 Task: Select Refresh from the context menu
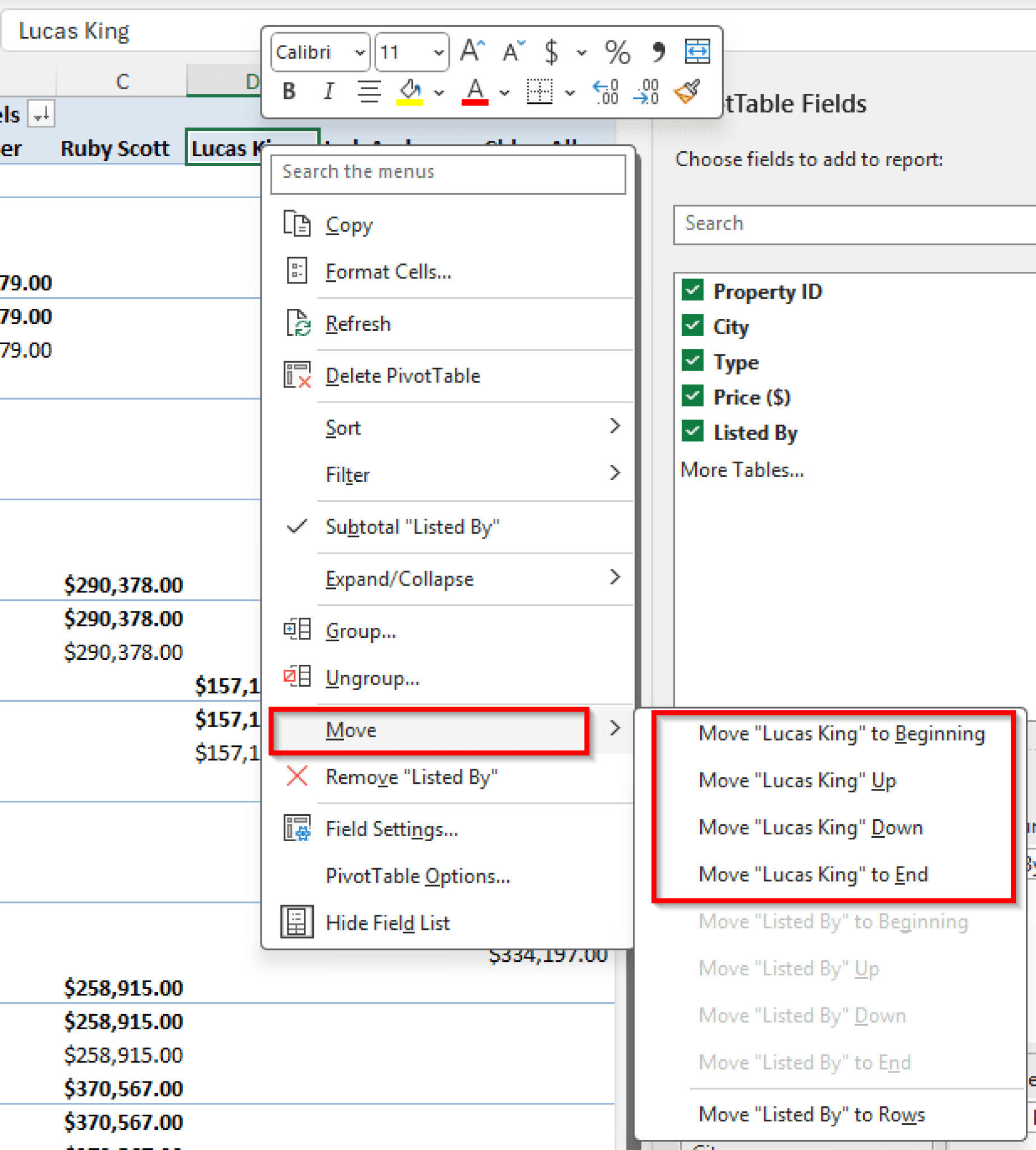pyautogui.click(x=359, y=323)
